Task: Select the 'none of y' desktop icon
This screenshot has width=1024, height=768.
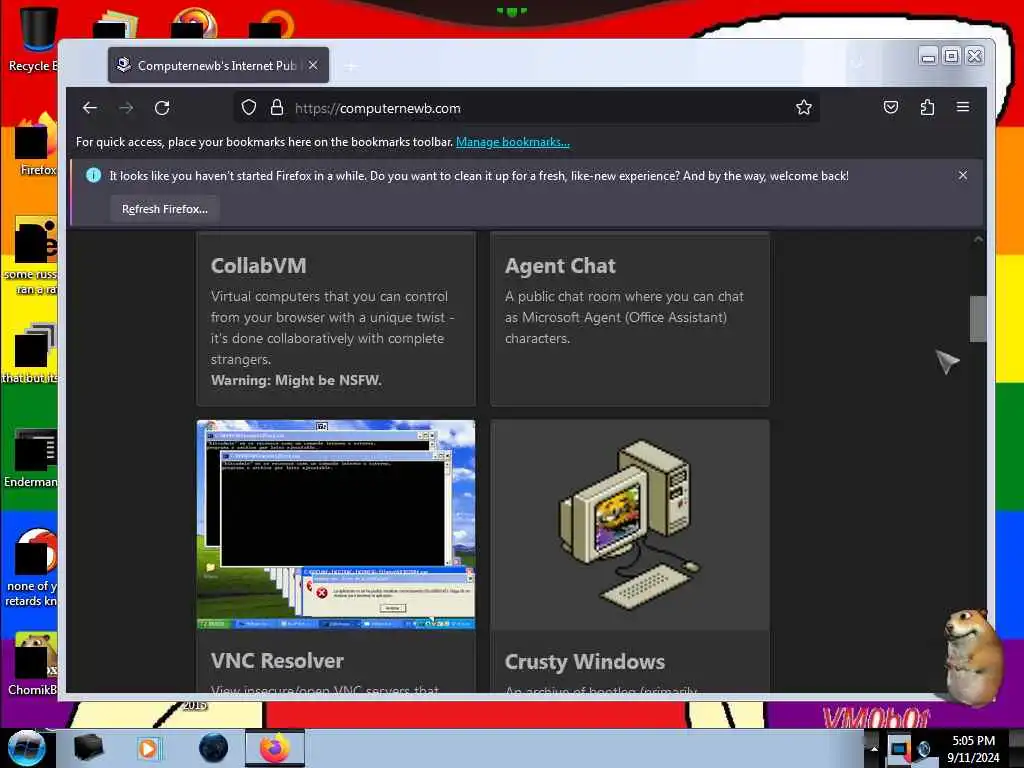Action: tap(33, 568)
